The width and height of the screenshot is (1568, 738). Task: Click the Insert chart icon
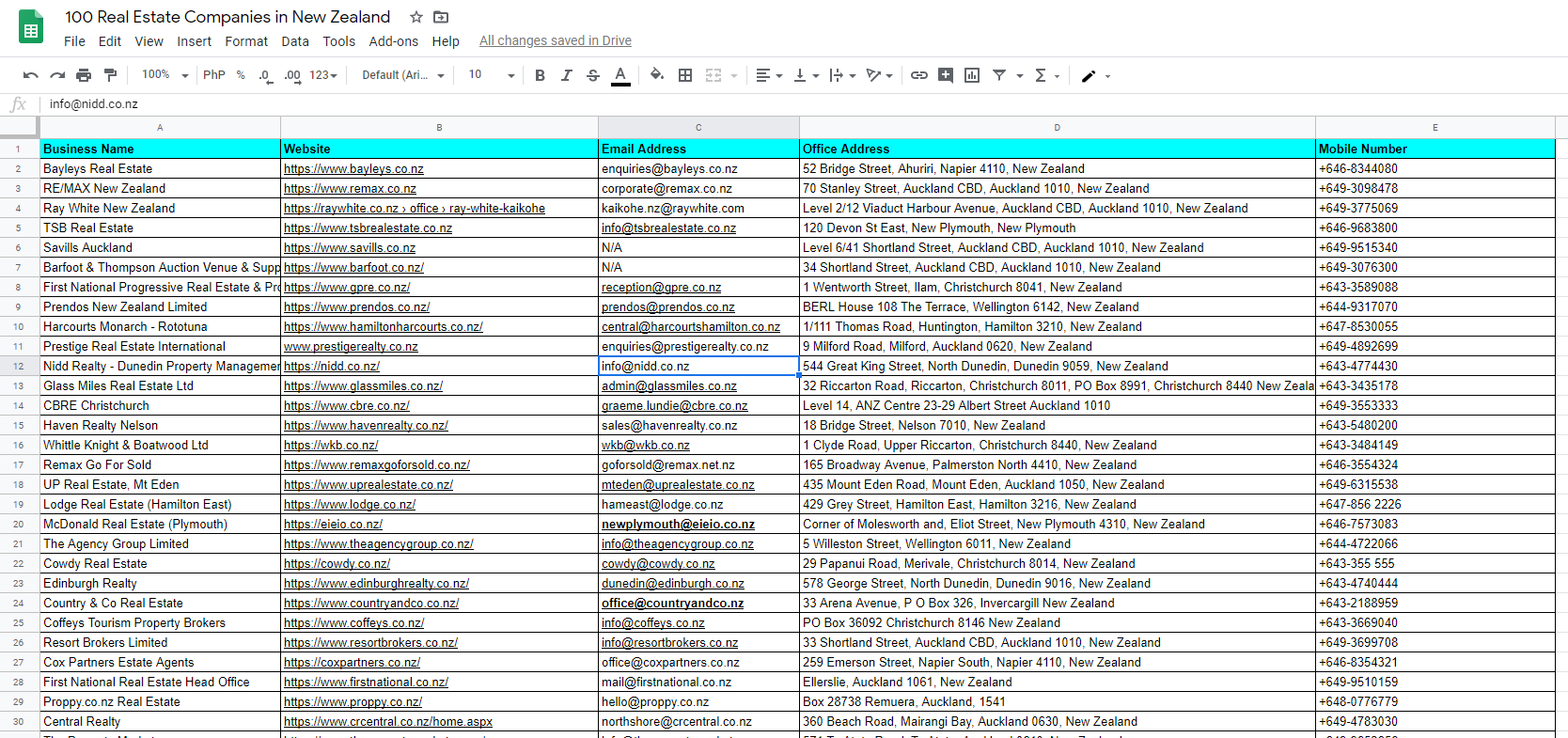(972, 75)
